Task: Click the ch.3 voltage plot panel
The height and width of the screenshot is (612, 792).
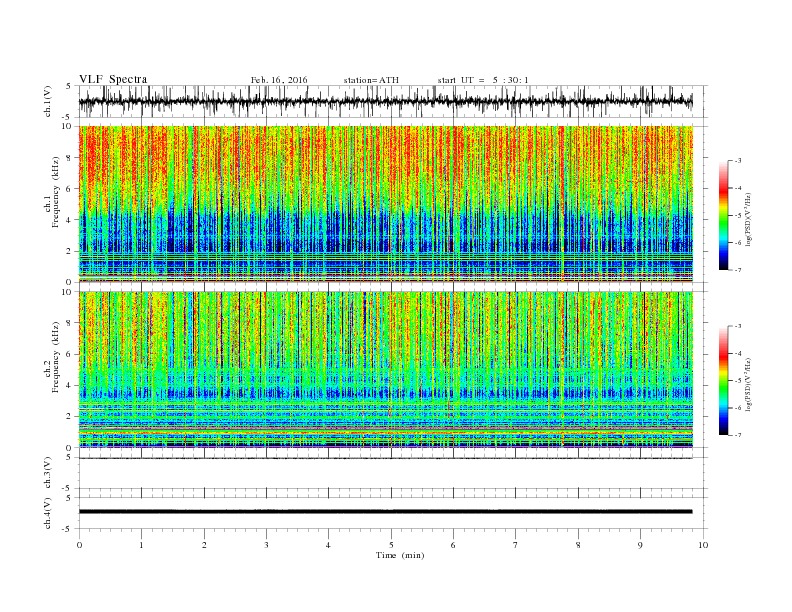Action: pyautogui.click(x=392, y=473)
